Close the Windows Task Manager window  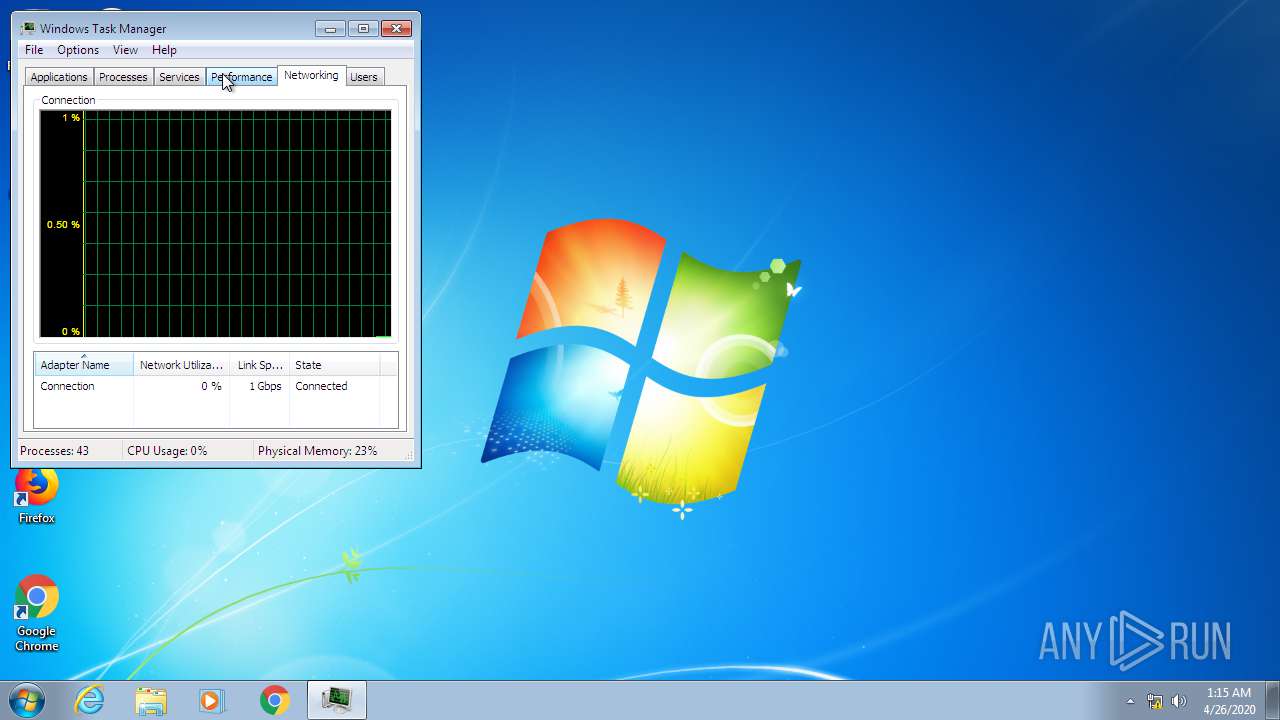tap(397, 28)
